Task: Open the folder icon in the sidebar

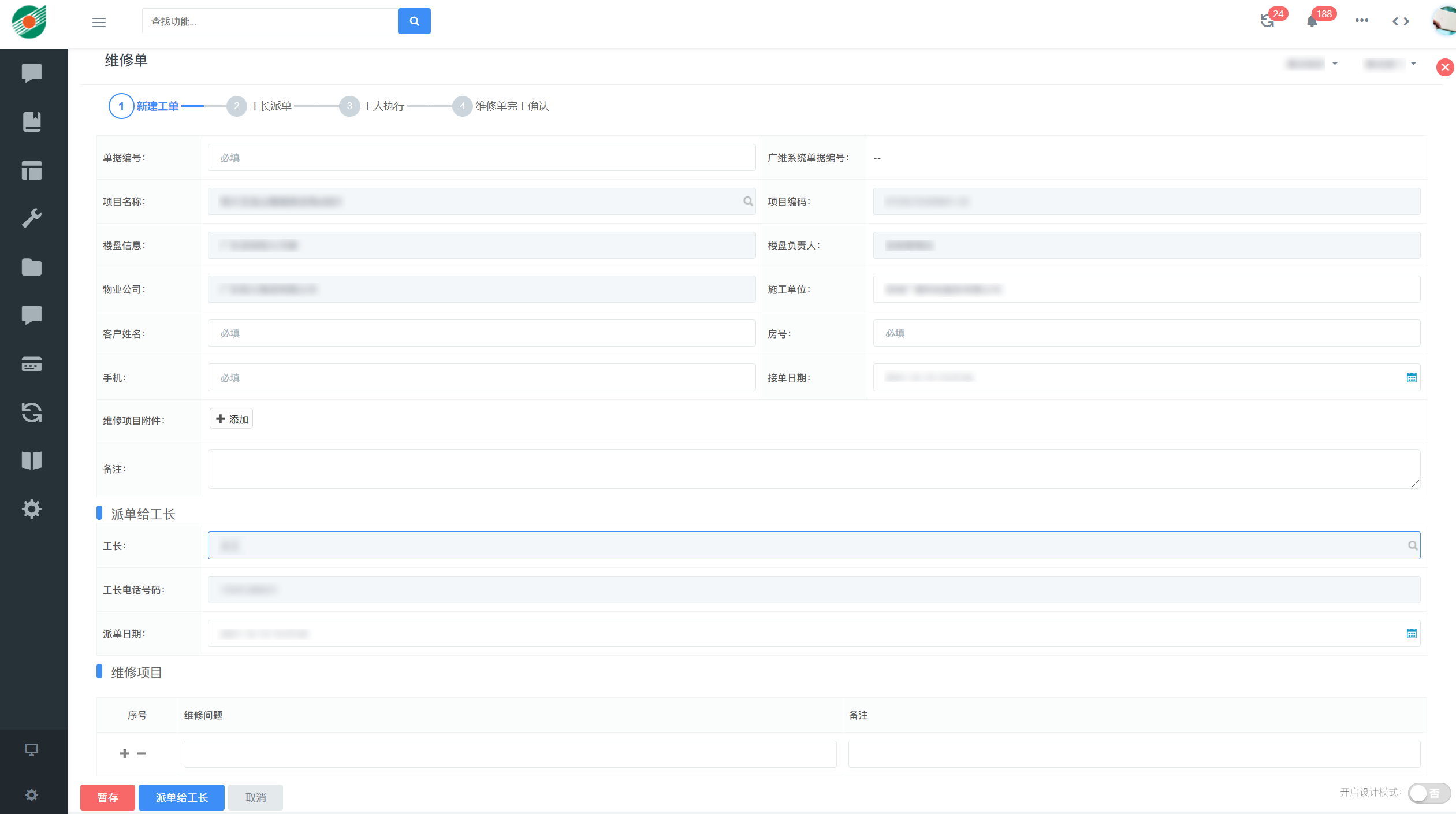Action: pos(32,267)
